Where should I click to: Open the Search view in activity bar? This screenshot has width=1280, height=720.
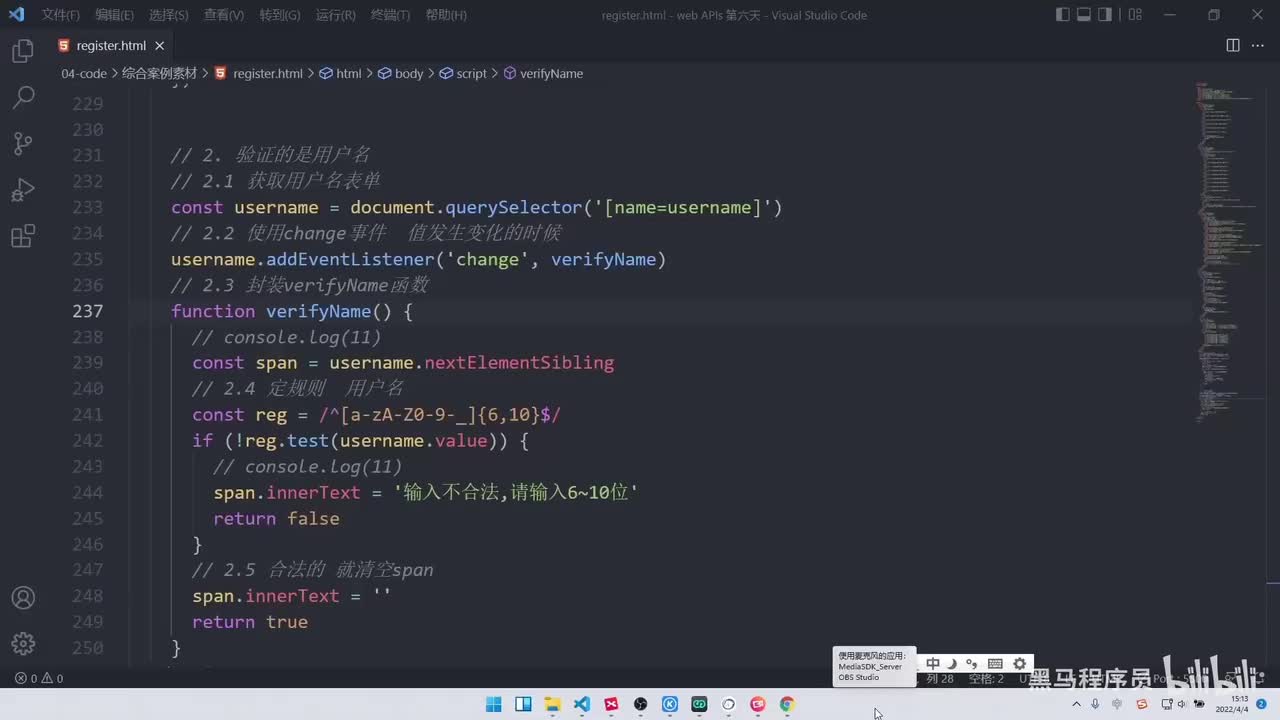click(23, 97)
